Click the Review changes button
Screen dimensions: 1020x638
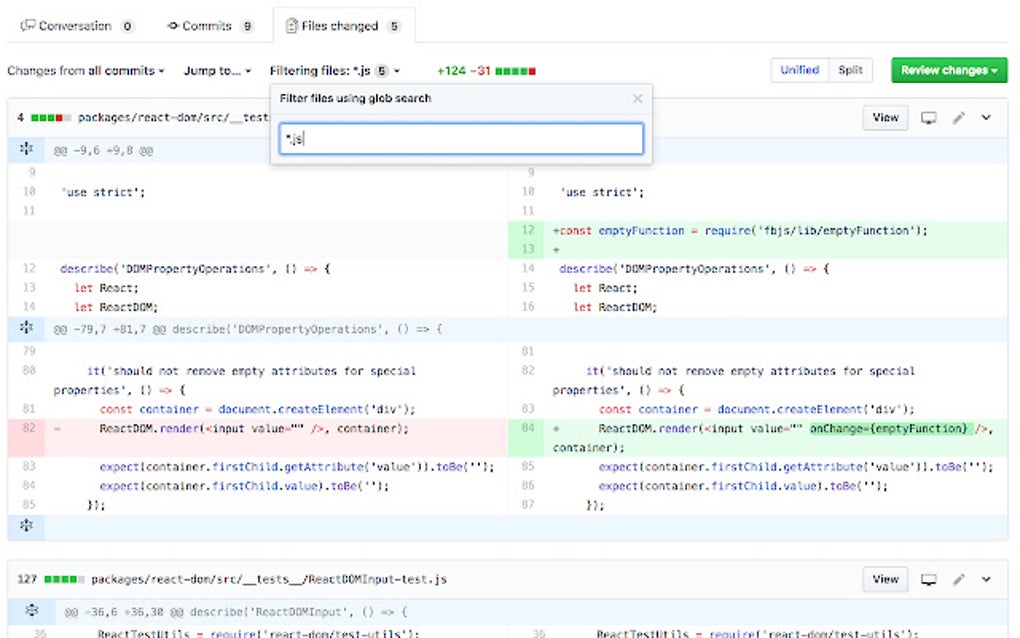[948, 70]
